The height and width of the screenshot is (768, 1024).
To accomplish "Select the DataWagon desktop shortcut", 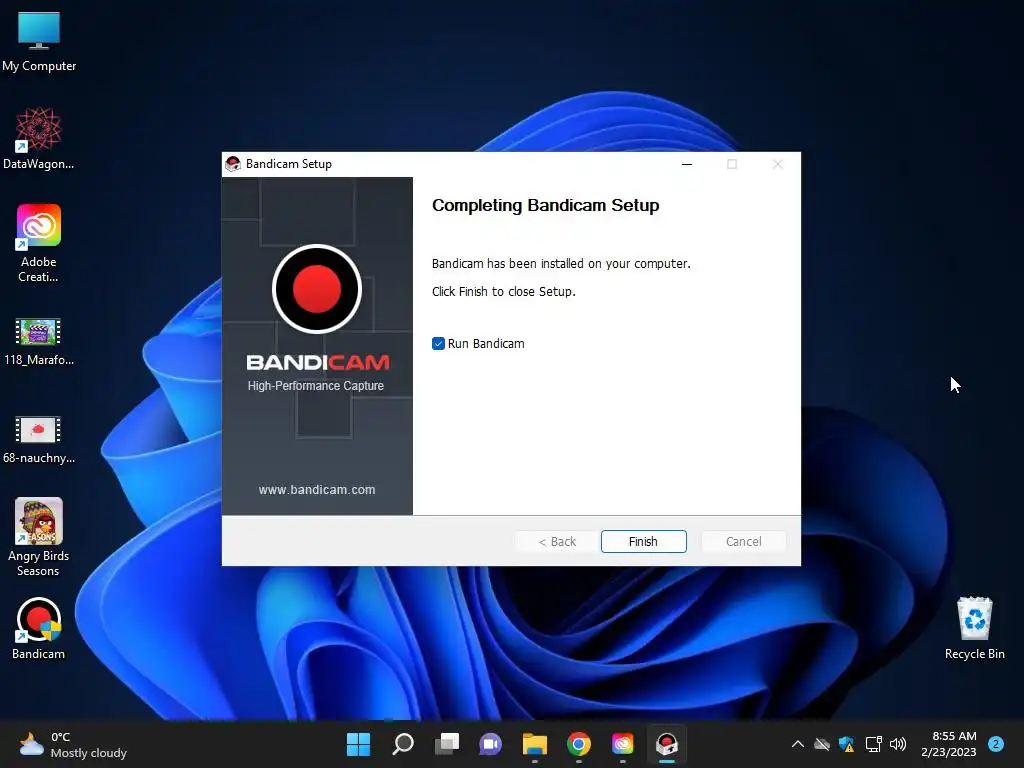I will point(39,138).
